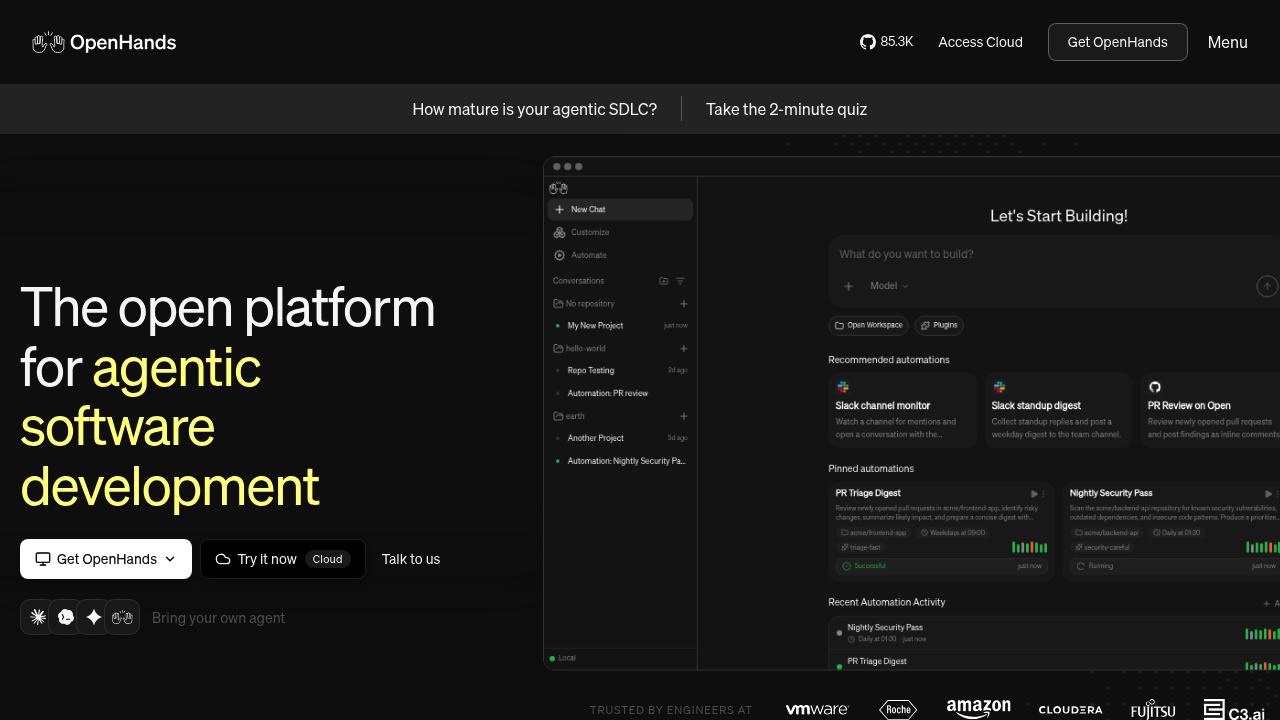Click the send arrow in the prompt box
Image resolution: width=1280 pixels, height=720 pixels.
(1267, 286)
